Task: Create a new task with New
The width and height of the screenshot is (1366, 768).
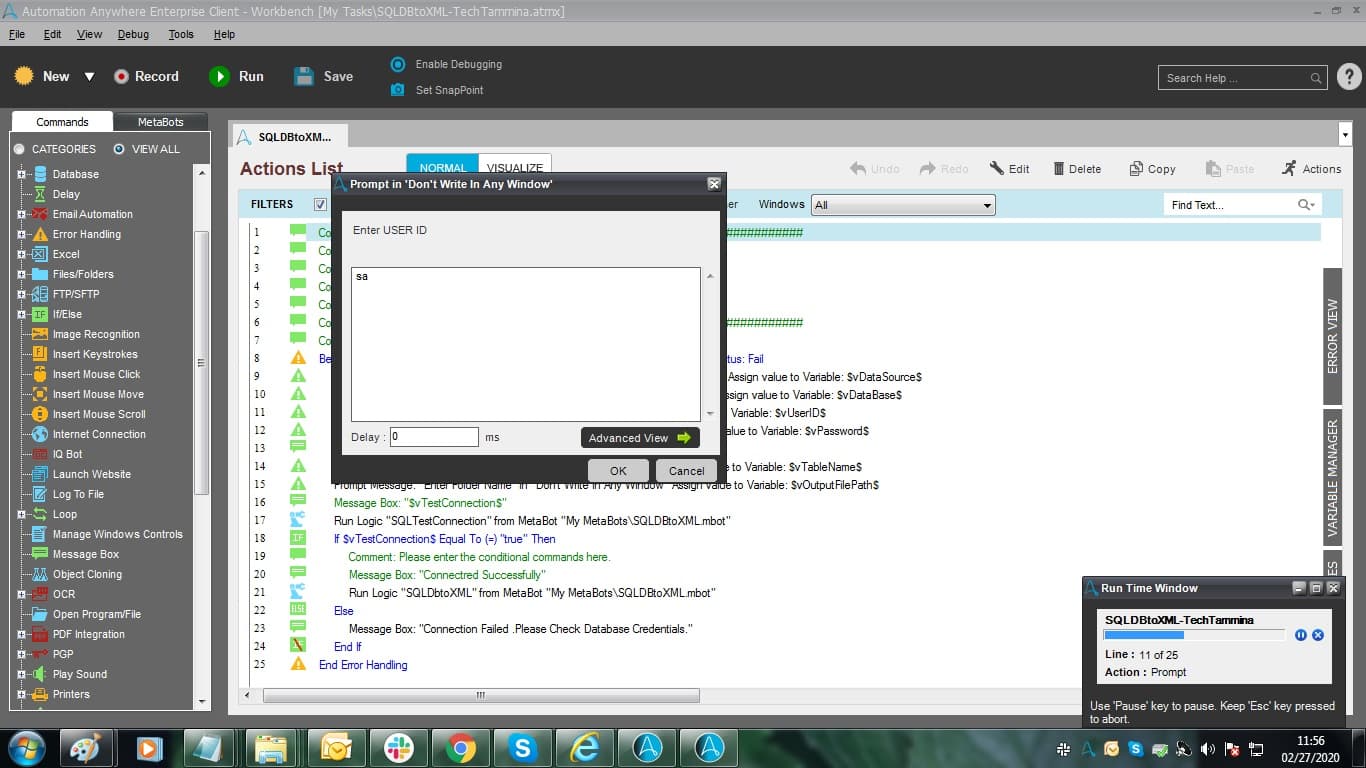Action: point(42,76)
